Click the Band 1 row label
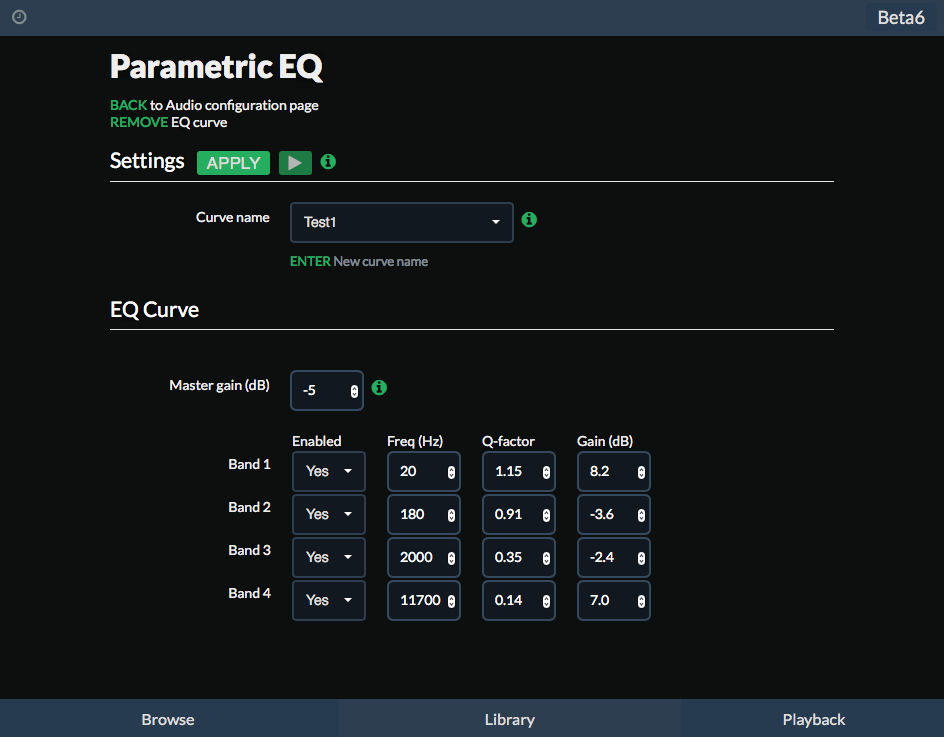 pos(249,464)
